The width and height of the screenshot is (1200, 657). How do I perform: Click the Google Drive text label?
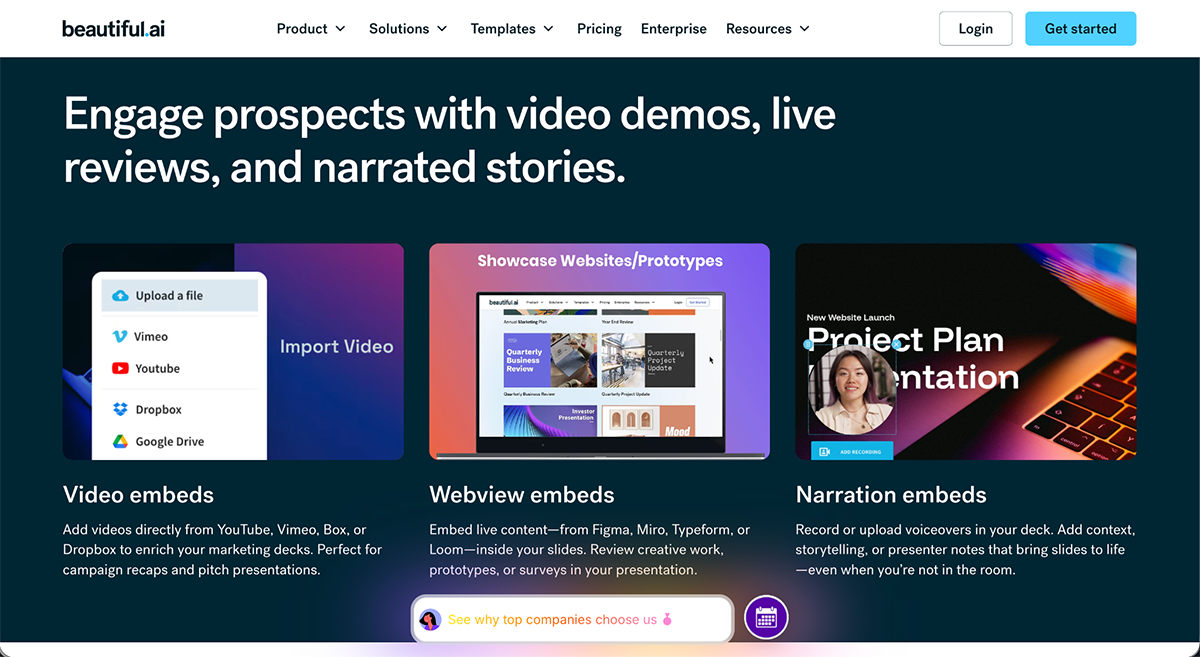[170, 441]
